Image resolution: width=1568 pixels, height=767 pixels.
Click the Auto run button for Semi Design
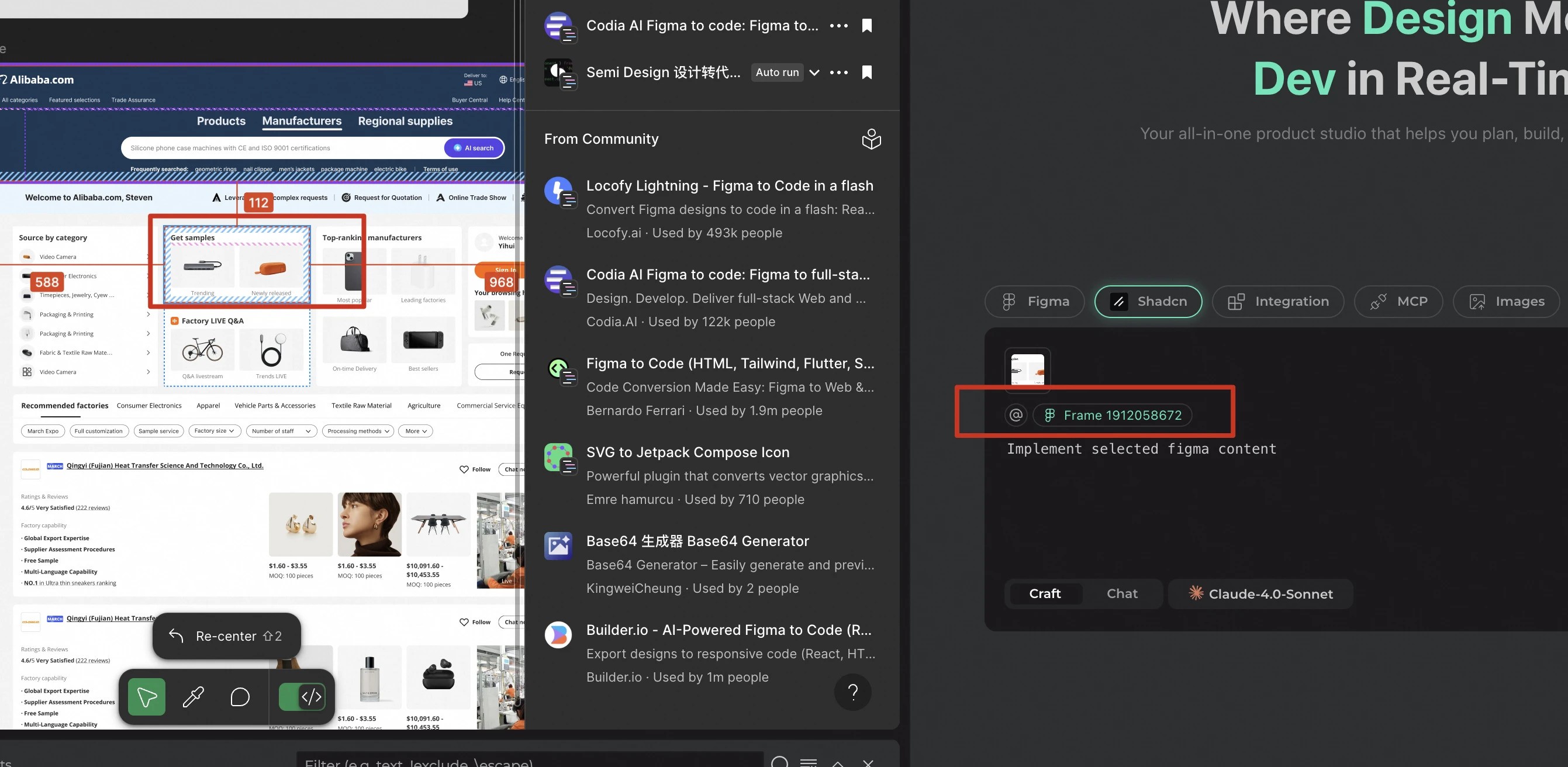click(x=778, y=72)
